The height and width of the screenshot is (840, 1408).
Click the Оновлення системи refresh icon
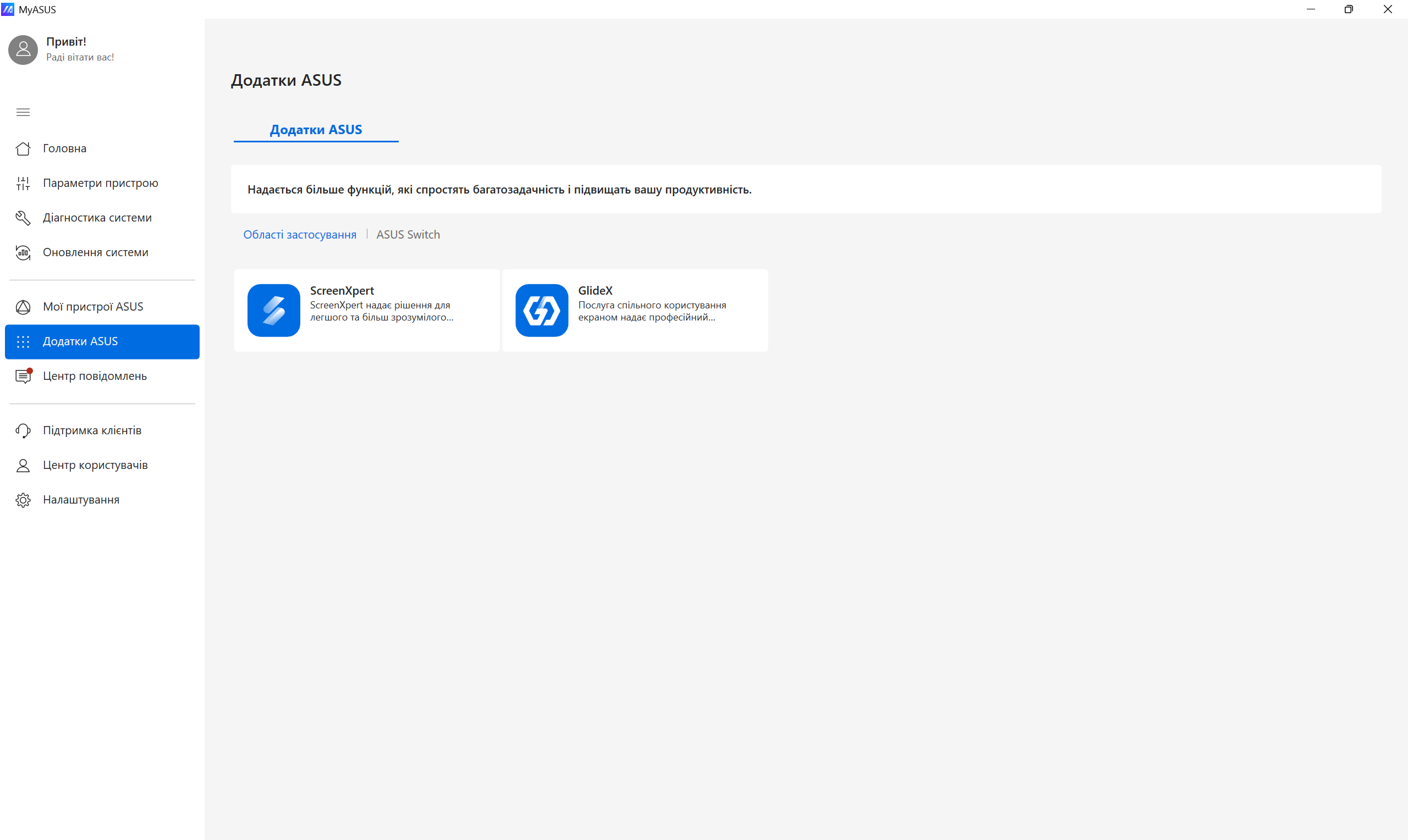(x=23, y=252)
